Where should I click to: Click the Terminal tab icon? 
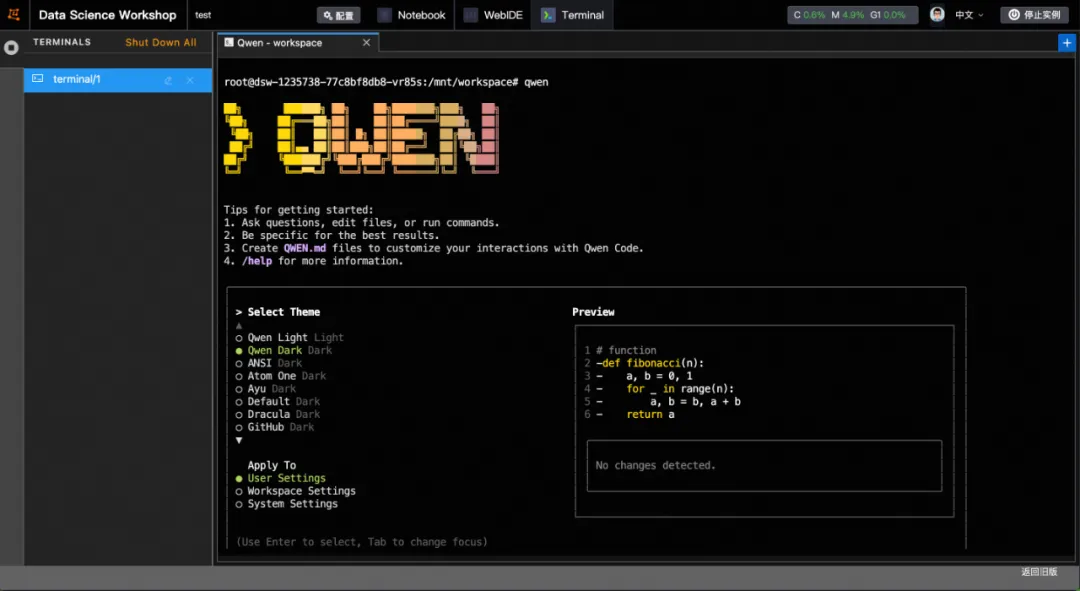click(x=548, y=15)
